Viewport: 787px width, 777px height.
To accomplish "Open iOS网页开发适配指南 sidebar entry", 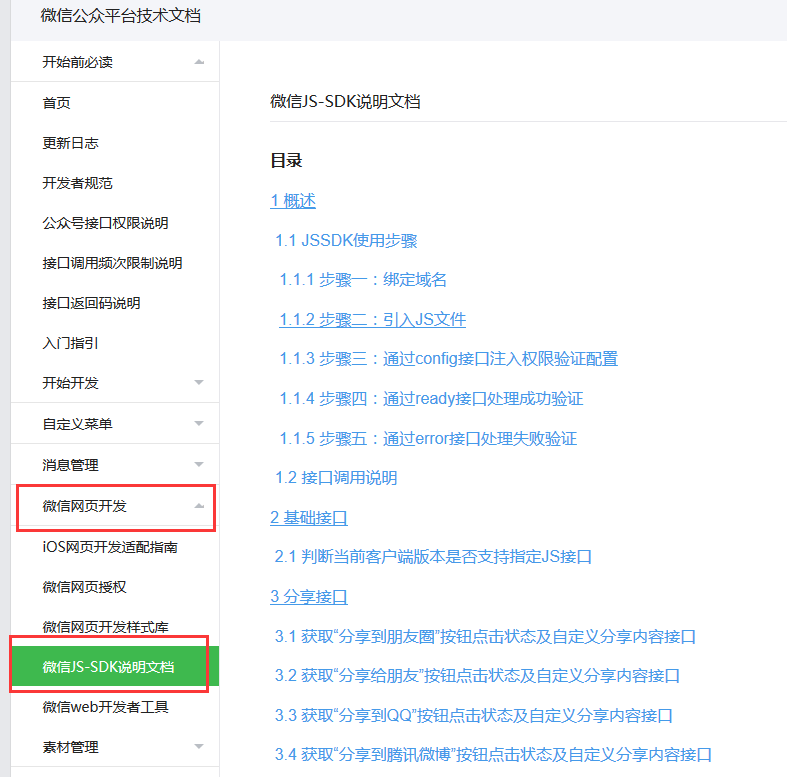I will (110, 547).
